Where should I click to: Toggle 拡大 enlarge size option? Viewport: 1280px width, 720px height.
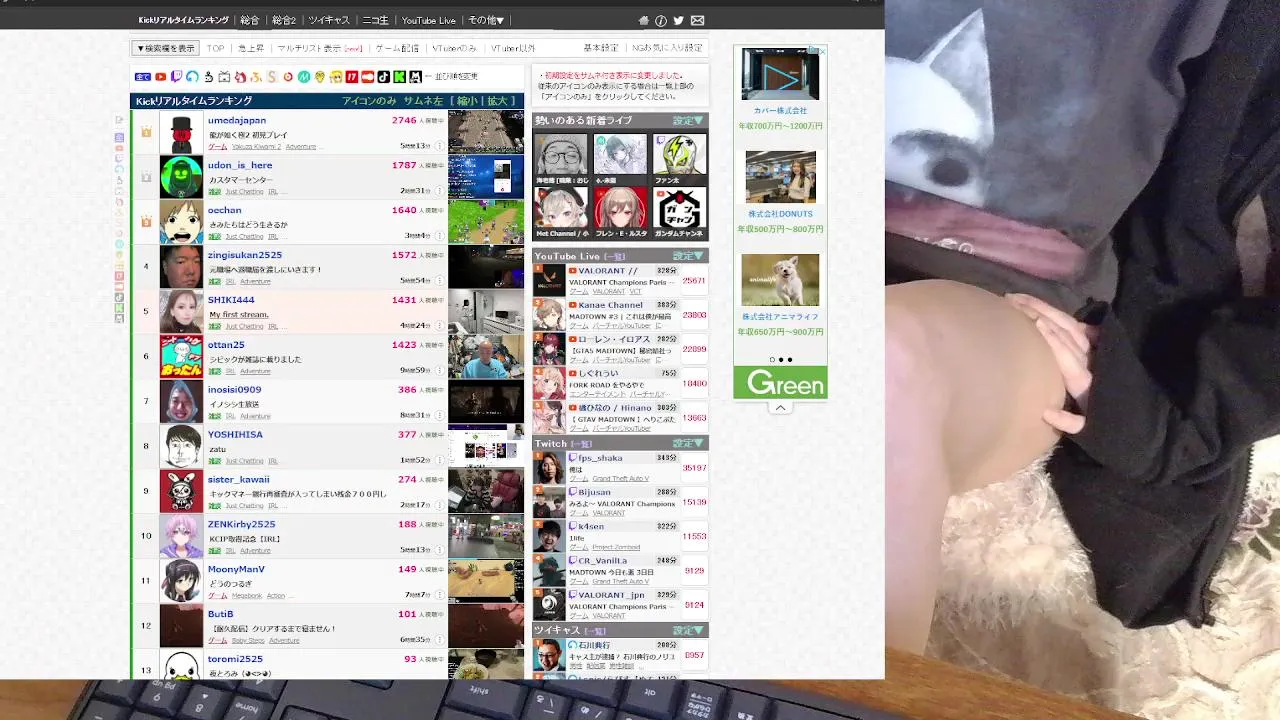[x=498, y=101]
